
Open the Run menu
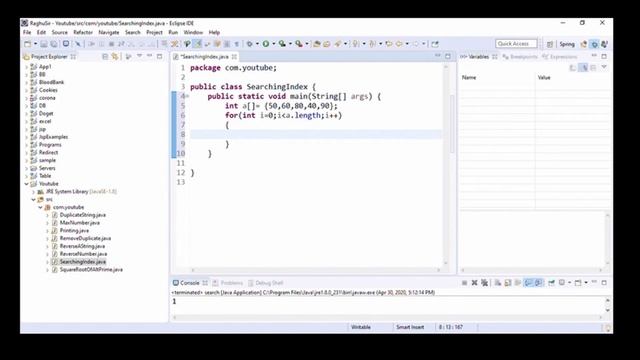pyautogui.click(x=173, y=32)
